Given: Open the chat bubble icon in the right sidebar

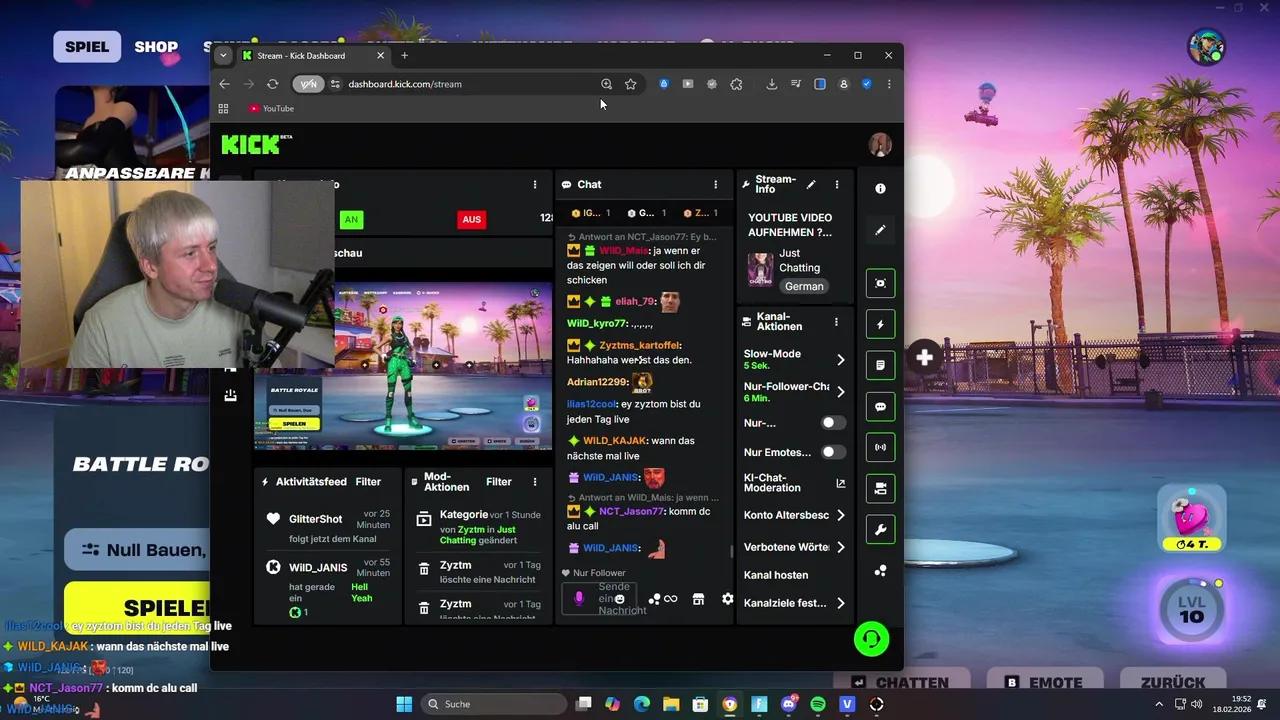Looking at the screenshot, I should 880,407.
